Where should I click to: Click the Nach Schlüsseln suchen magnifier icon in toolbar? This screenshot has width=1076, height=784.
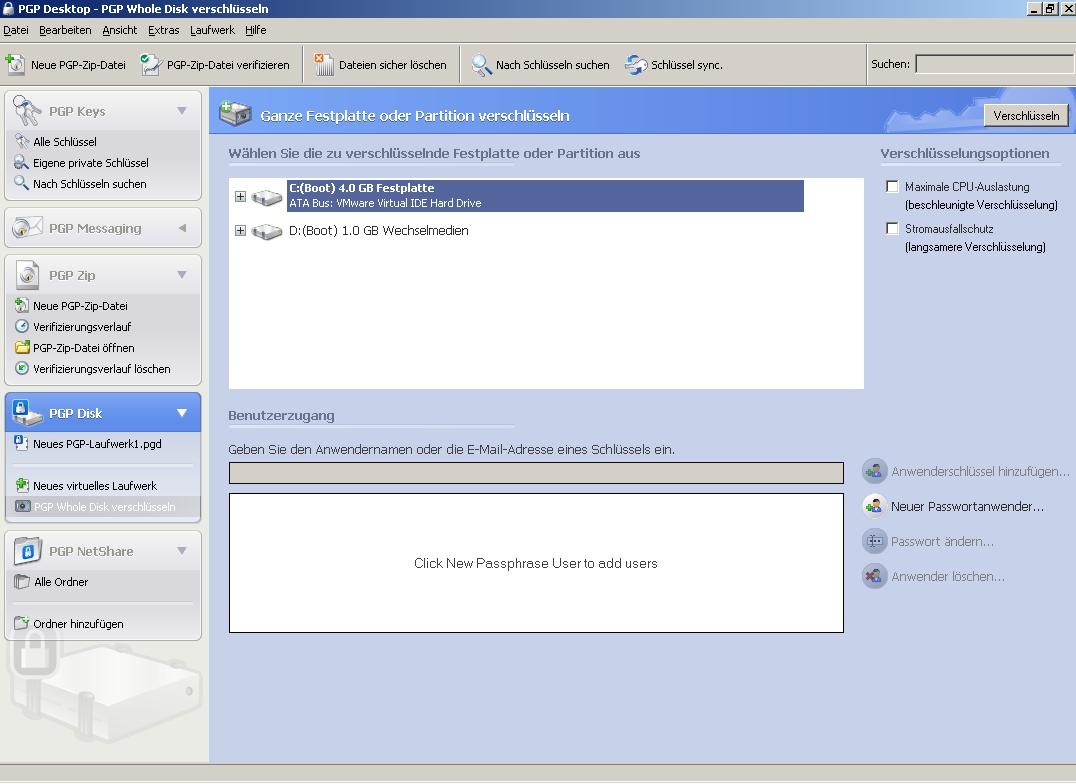(481, 65)
